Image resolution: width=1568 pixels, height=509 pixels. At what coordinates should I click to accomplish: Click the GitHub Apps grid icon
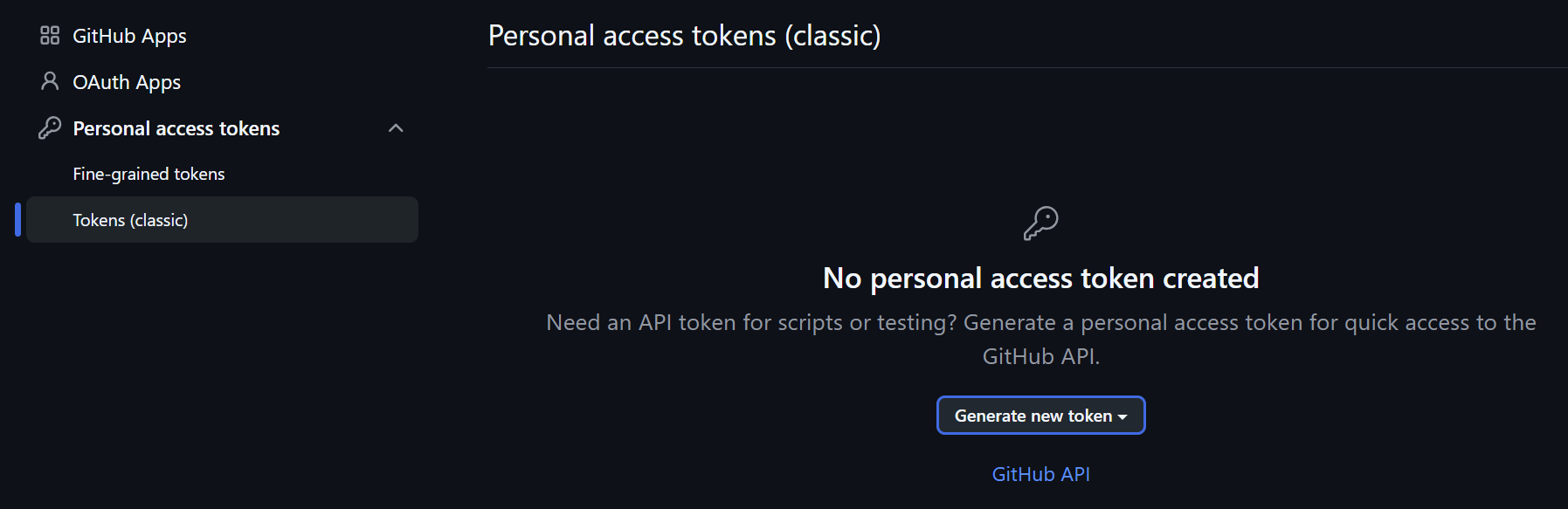[50, 35]
